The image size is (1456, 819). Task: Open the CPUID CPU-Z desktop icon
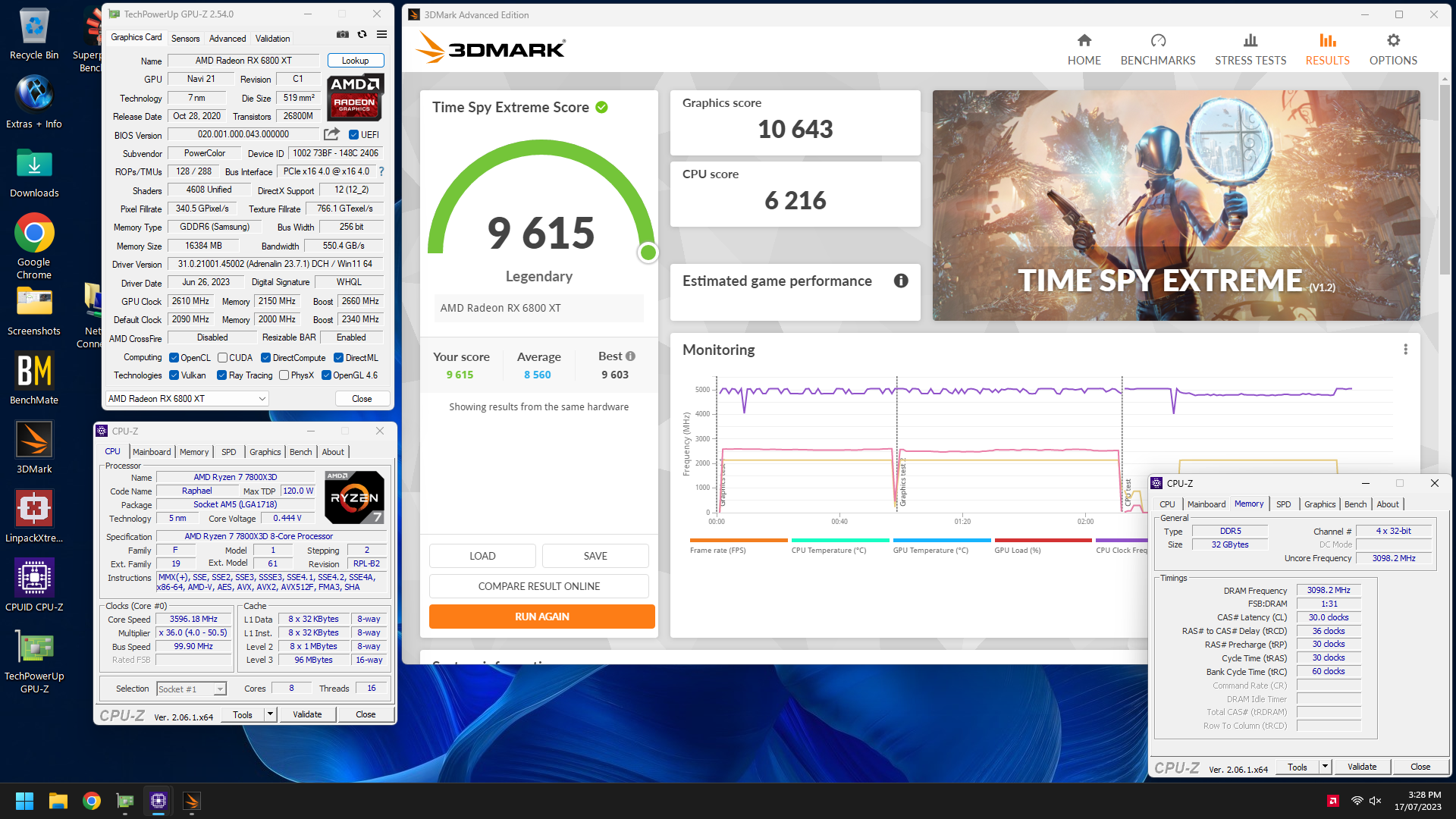[34, 585]
